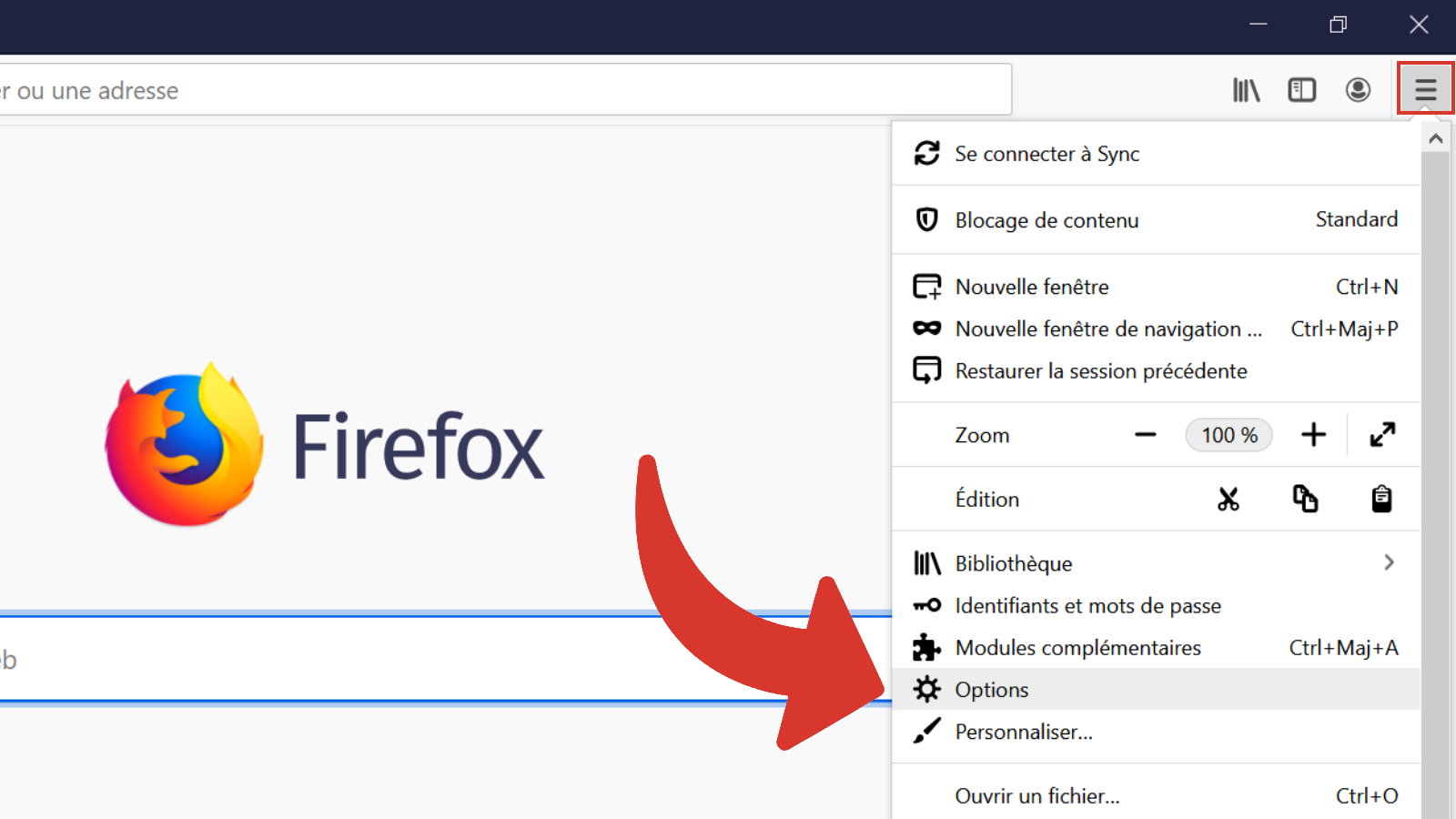Click the content blocking shield icon
Image resolution: width=1456 pixels, height=819 pixels.
[926, 219]
